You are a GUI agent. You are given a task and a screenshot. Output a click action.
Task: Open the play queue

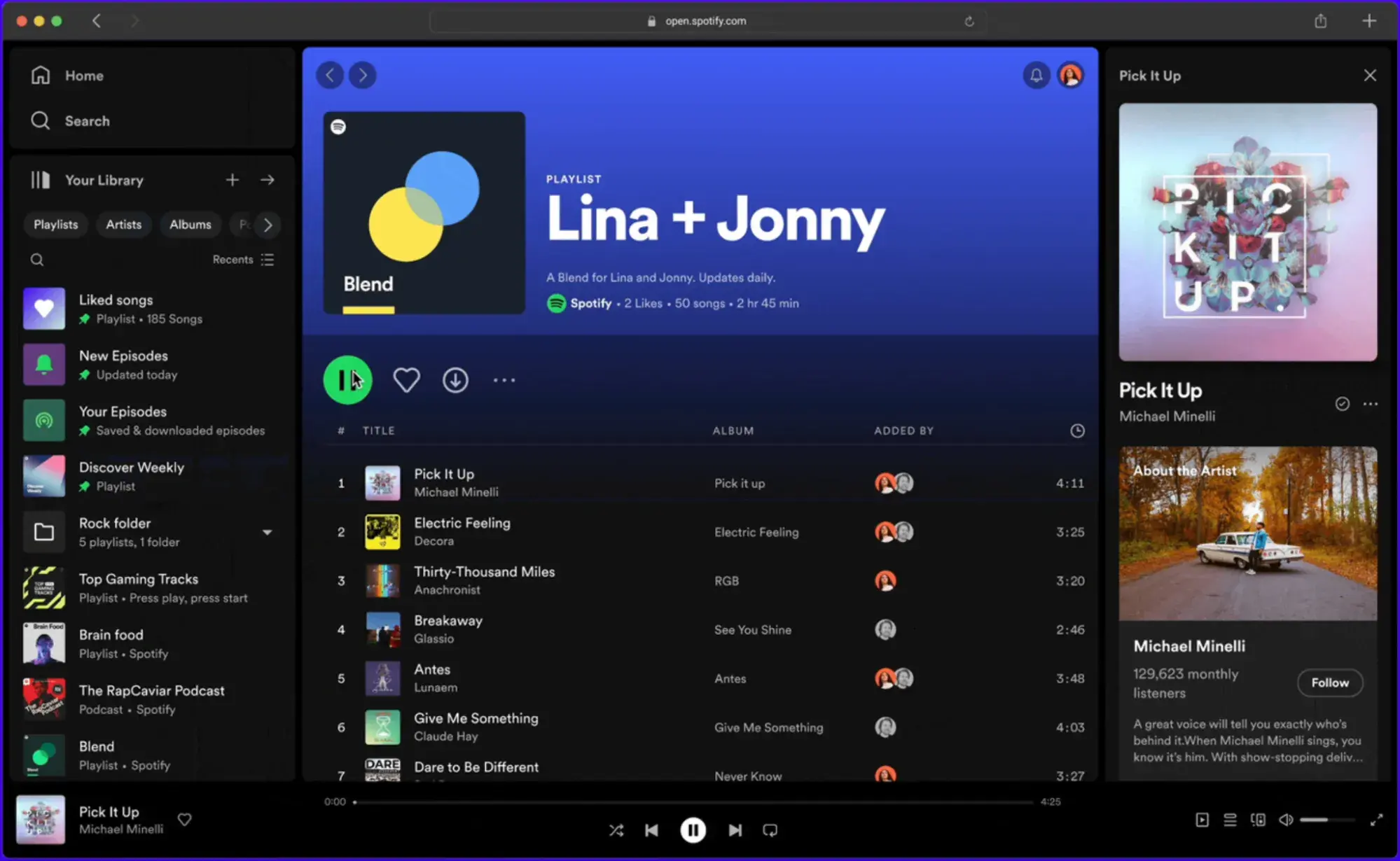1230,820
